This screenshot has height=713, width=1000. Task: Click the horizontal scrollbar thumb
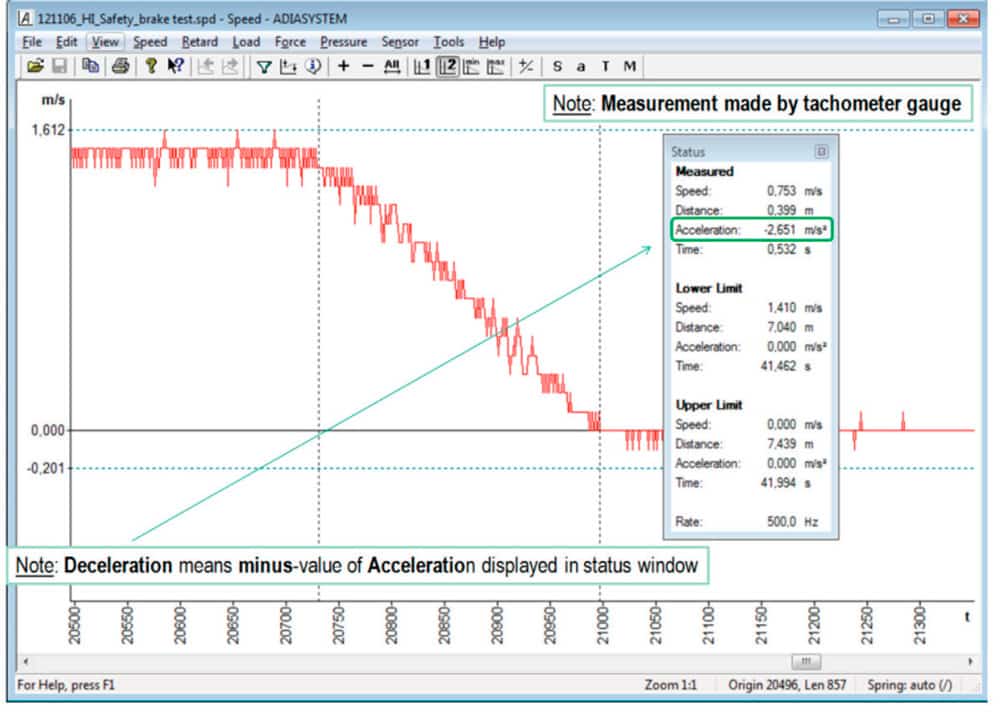[806, 661]
